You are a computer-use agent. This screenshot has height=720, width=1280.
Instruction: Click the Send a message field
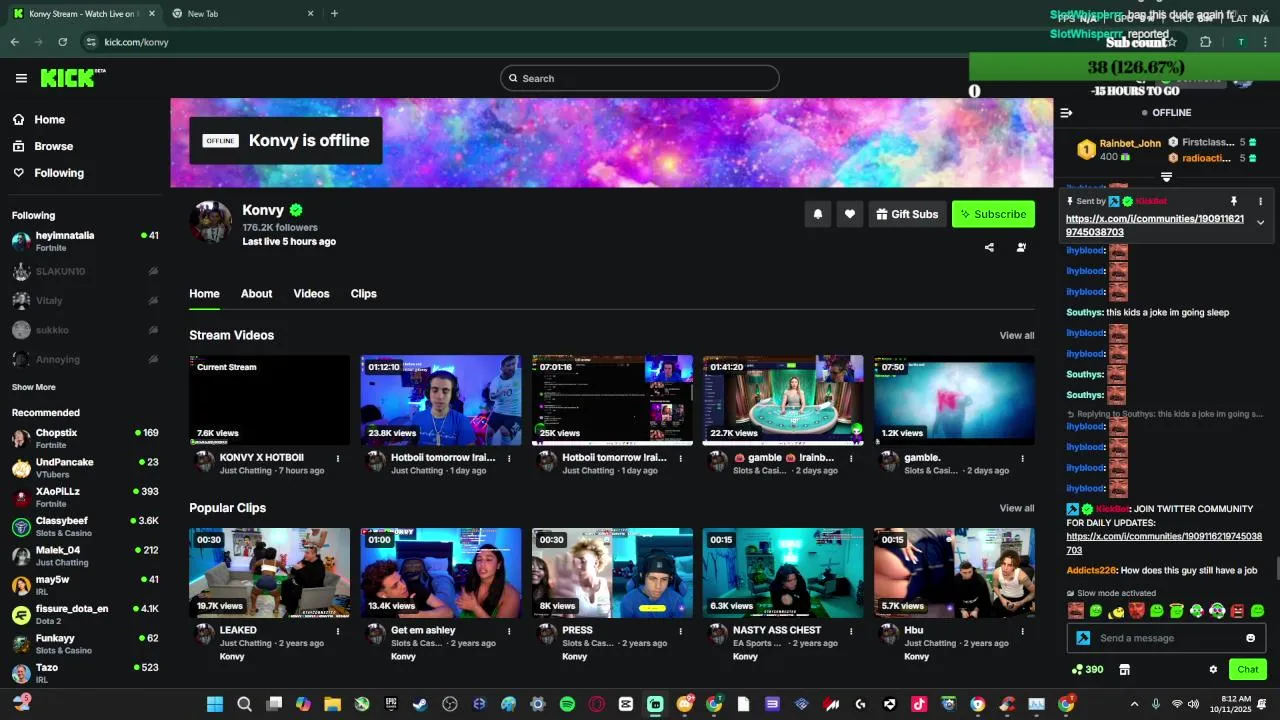coord(1165,638)
